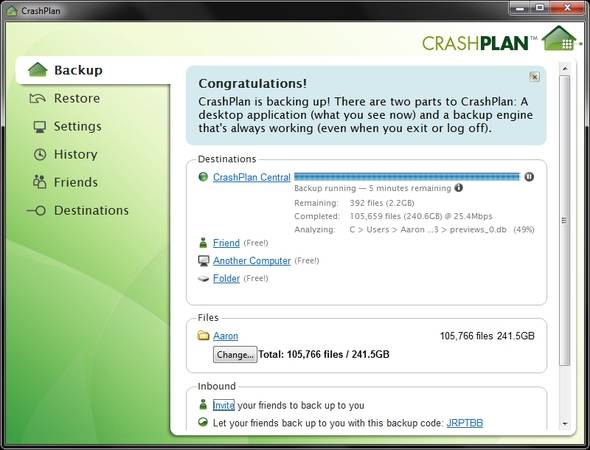
Task: Maximize the CrashPlan window
Action: (540, 8)
